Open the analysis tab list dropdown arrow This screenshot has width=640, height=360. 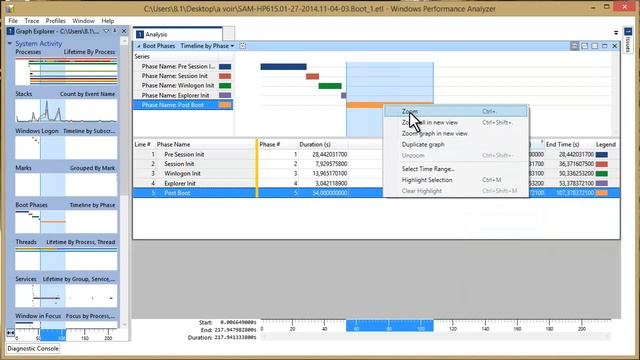point(616,33)
